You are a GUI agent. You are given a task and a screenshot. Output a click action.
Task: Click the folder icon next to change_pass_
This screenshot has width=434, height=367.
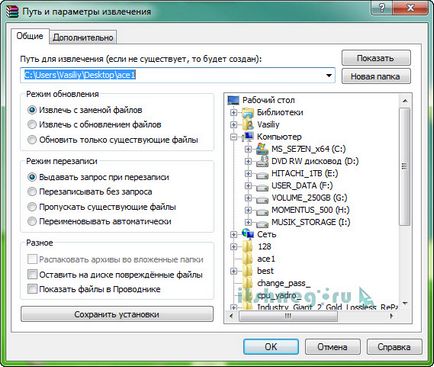coord(248,283)
